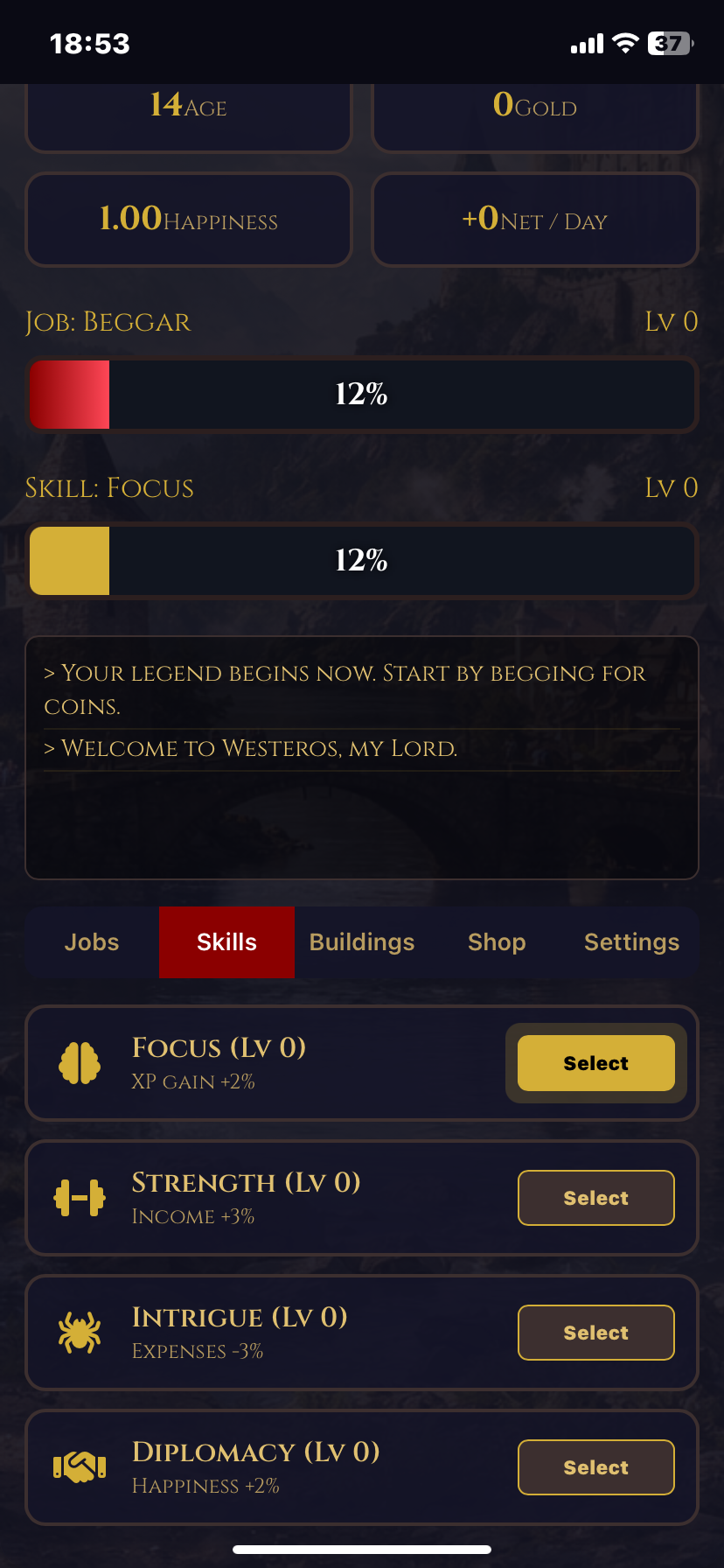Go to the Shop tab
Image resolution: width=724 pixels, height=1568 pixels.
497,942
